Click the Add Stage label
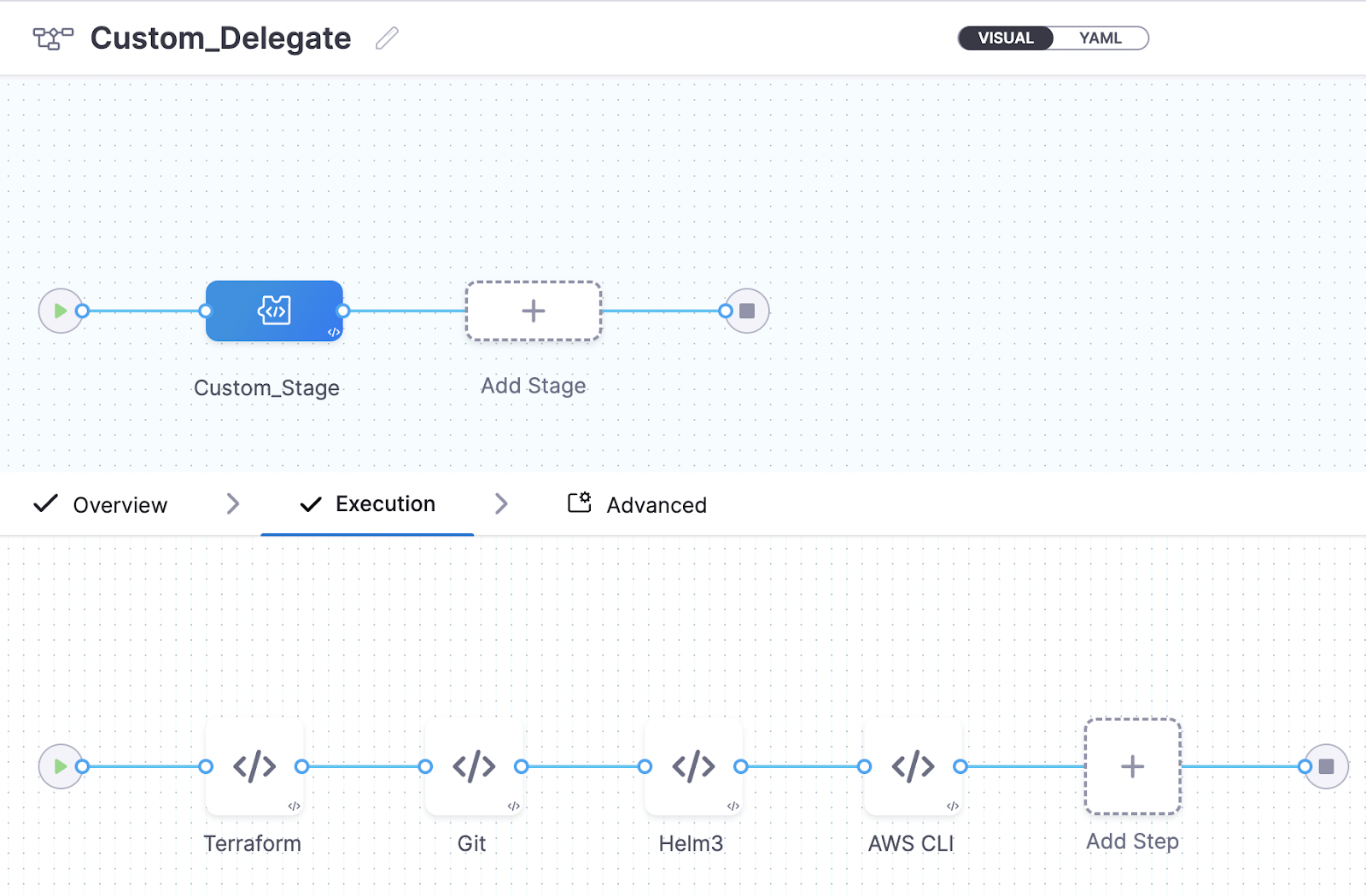The height and width of the screenshot is (896, 1366). (534, 386)
